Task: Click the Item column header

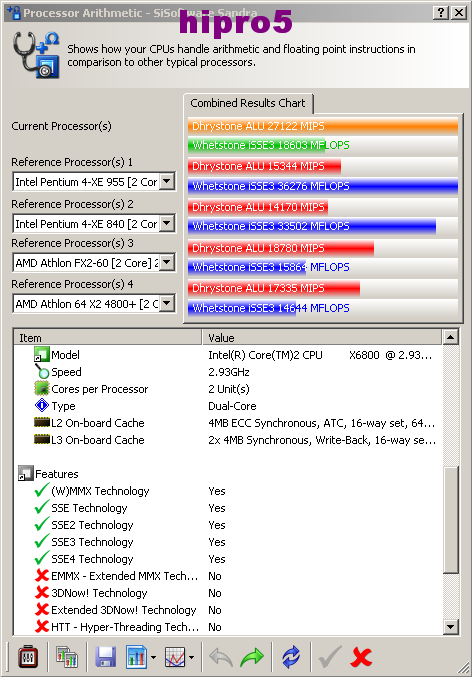Action: (108, 338)
